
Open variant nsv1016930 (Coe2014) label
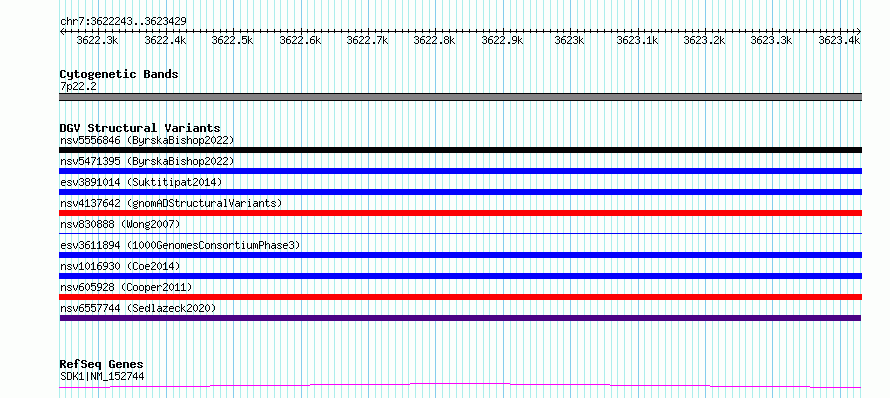coord(120,266)
